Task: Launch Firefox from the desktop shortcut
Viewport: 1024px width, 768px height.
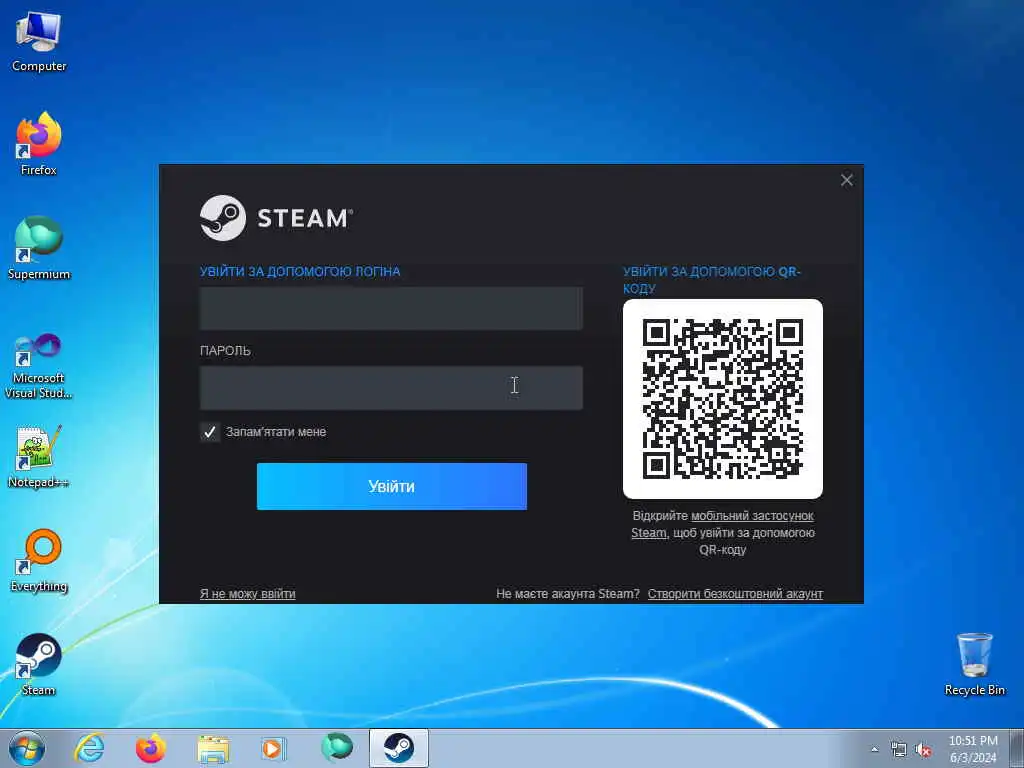Action: [39, 144]
